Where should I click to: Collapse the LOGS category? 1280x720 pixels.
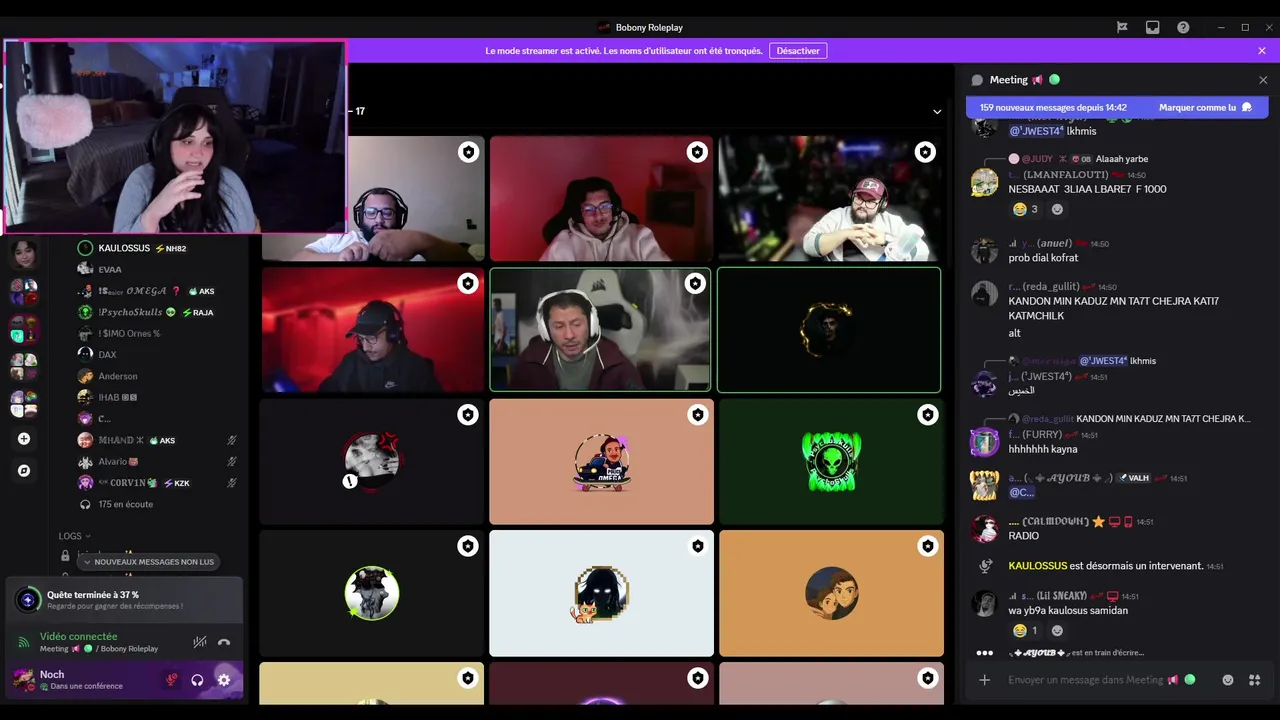pyautogui.click(x=74, y=536)
